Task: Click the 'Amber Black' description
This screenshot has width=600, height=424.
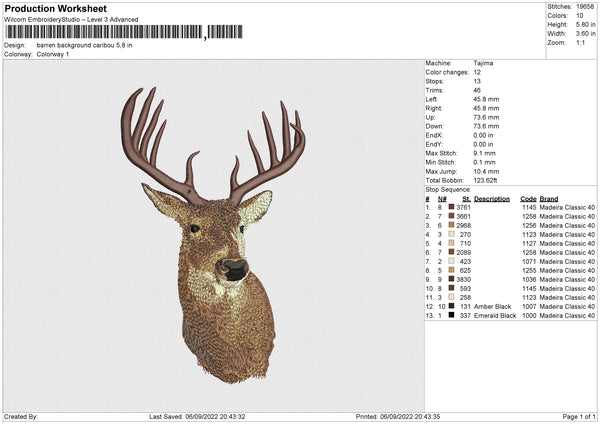Action: [492, 307]
